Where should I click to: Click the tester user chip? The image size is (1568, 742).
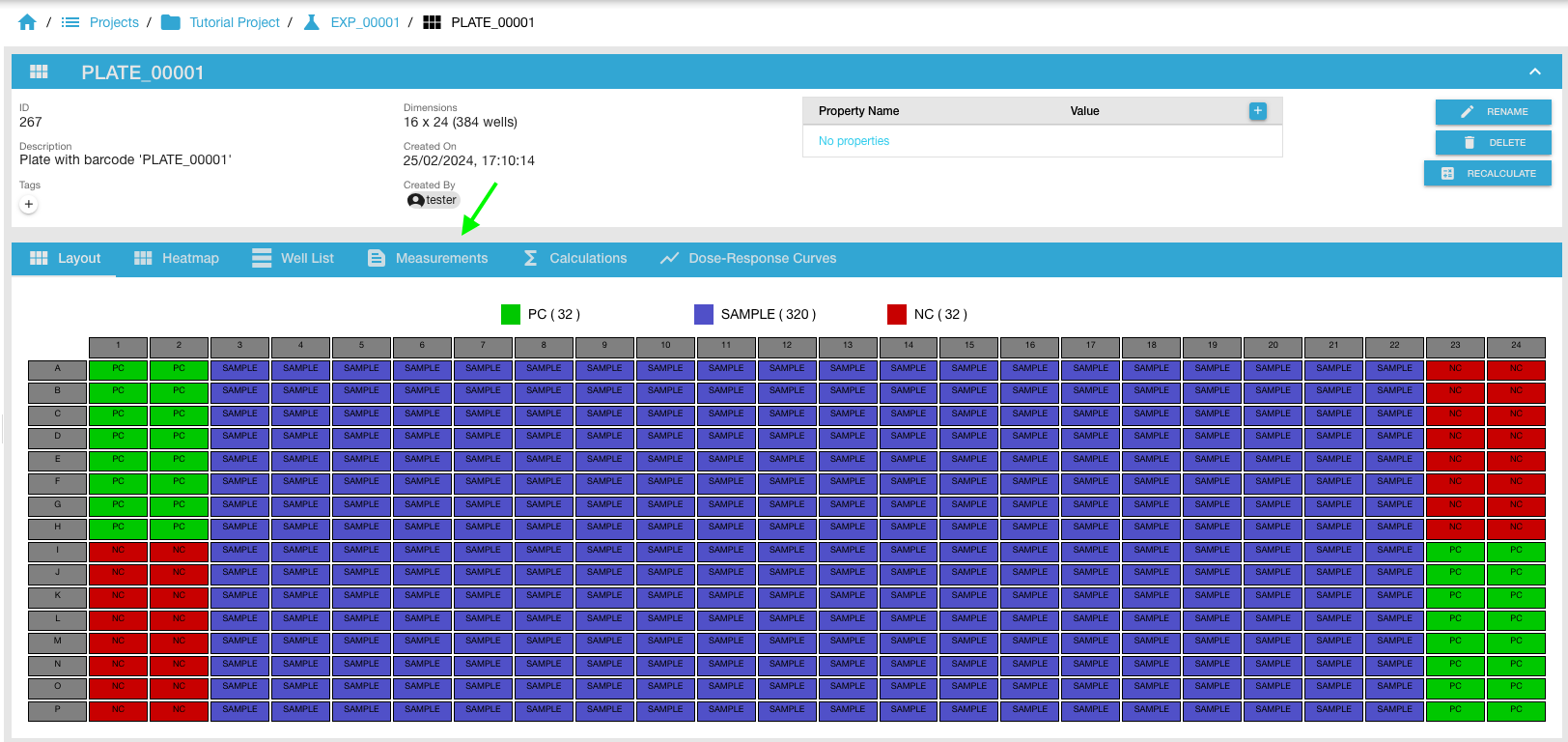pos(433,200)
